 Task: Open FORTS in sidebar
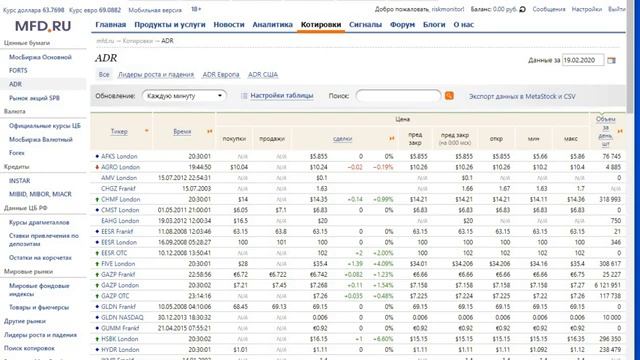pos(18,70)
